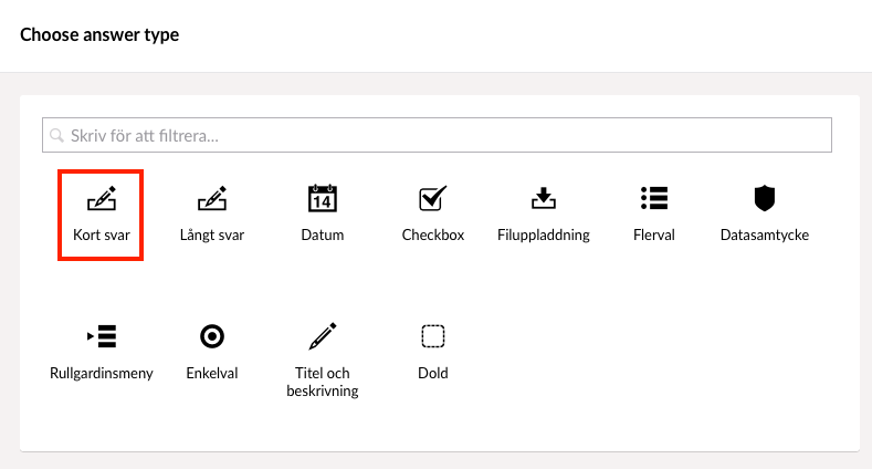The image size is (872, 469).
Task: Click the Enkelval label
Action: coord(212,373)
